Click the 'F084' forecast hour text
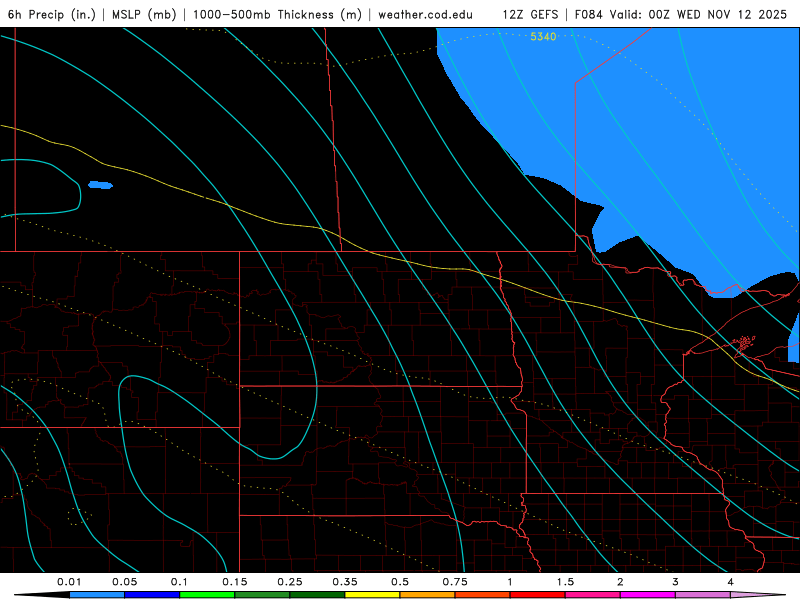This screenshot has width=800, height=600. (x=589, y=14)
